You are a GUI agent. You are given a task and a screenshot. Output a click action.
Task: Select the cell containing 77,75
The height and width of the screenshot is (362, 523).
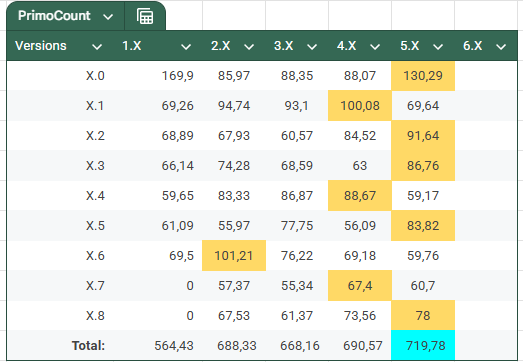click(x=297, y=226)
